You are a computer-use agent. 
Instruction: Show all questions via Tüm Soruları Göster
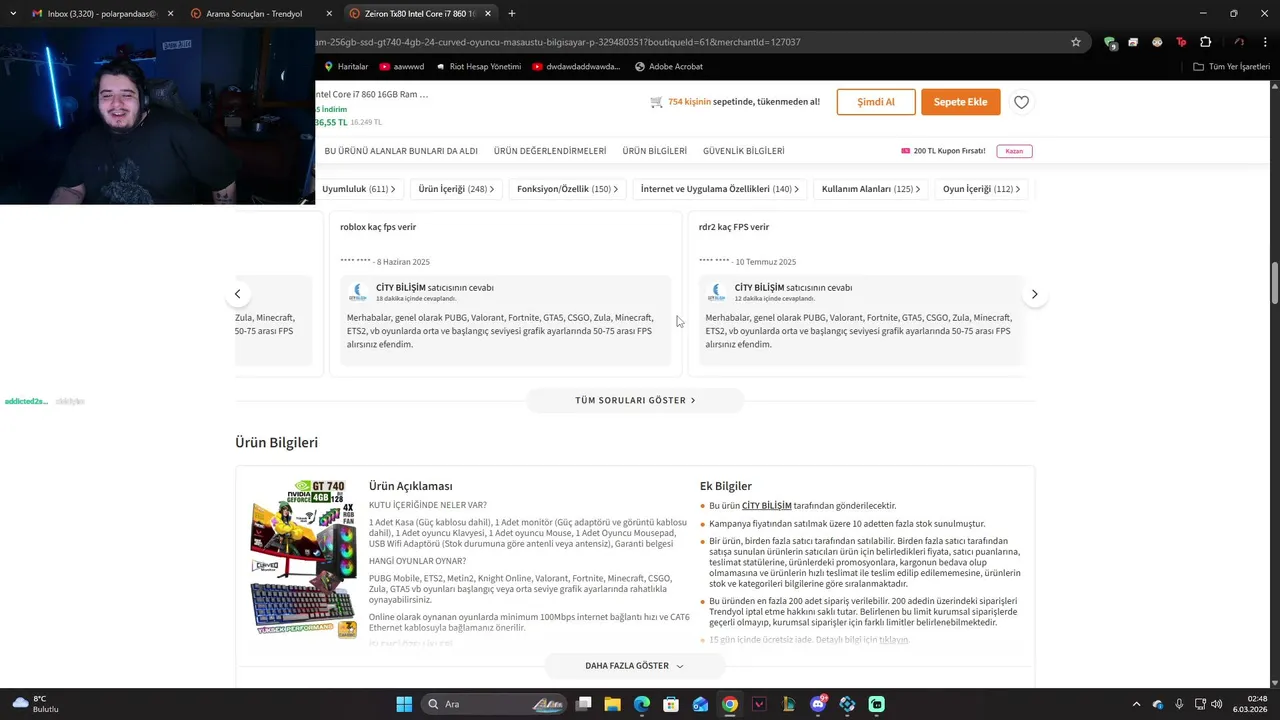pos(635,400)
